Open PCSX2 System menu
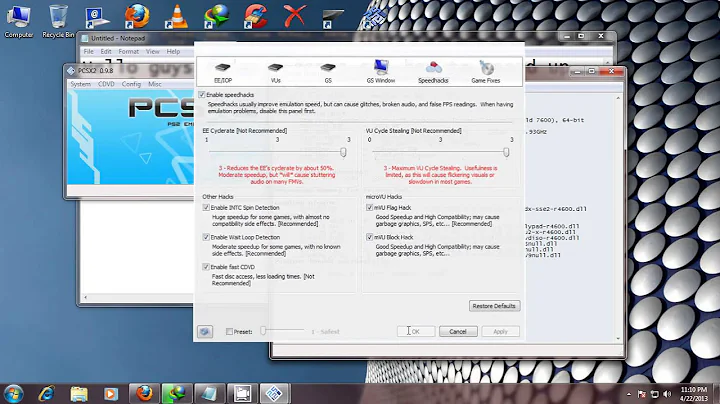This screenshot has width=720, height=404. tap(80, 84)
